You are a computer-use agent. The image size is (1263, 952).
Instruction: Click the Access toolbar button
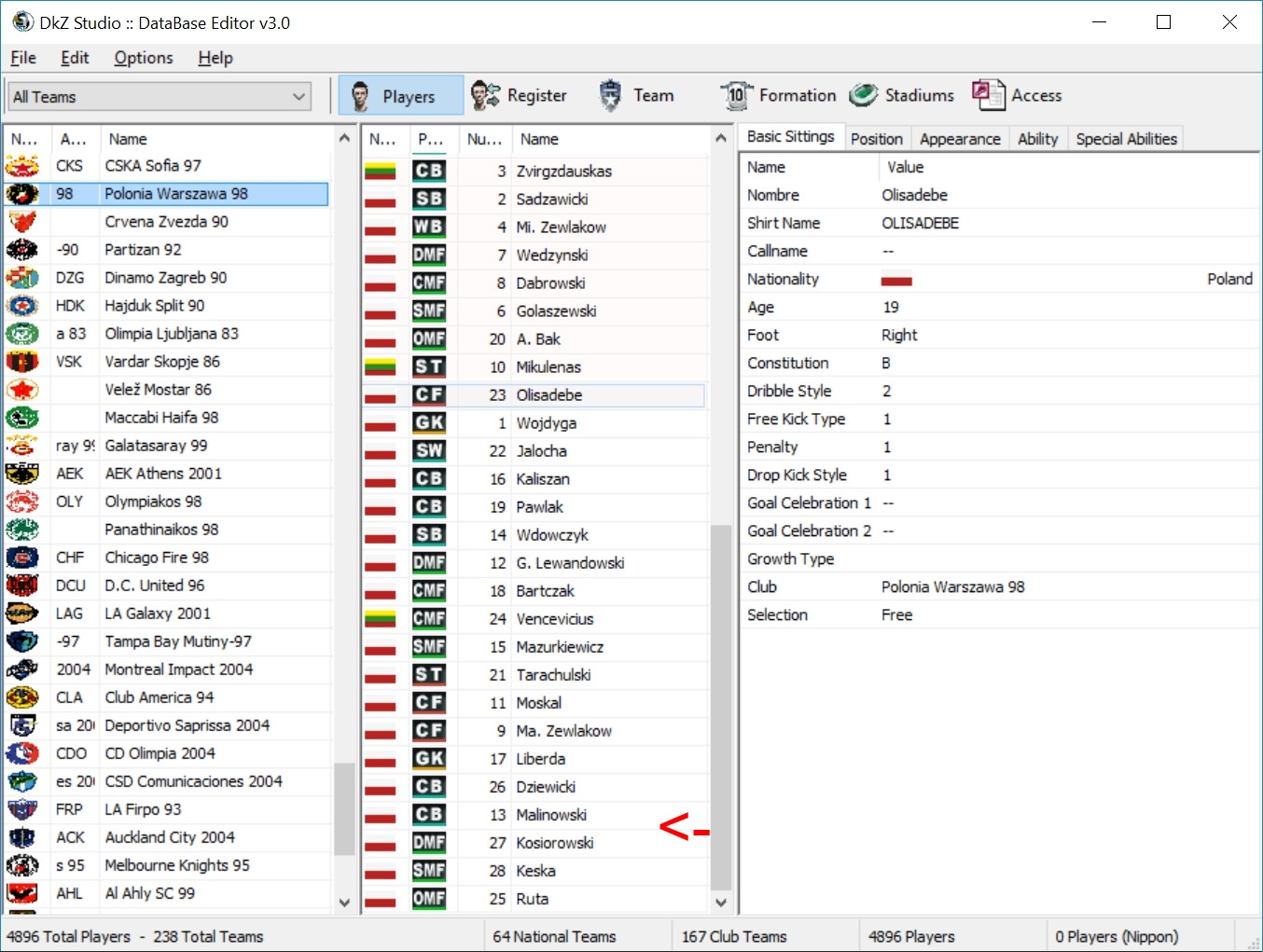pyautogui.click(x=1017, y=96)
